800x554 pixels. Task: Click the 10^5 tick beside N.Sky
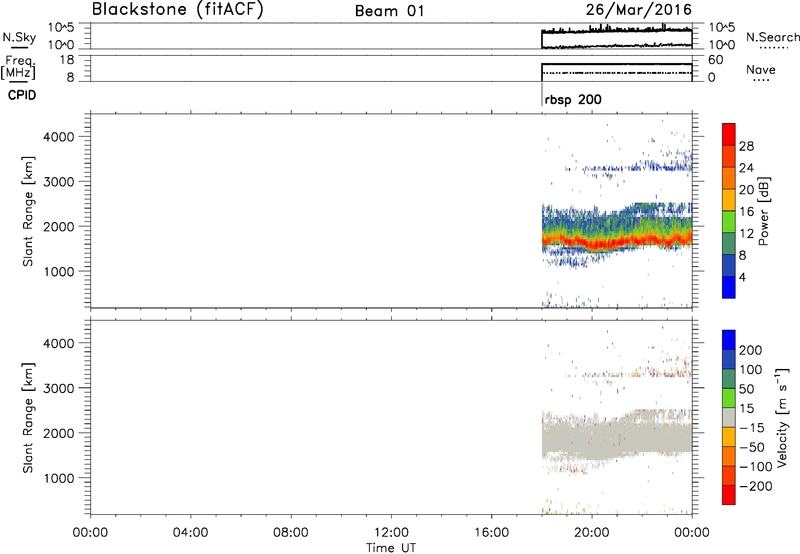click(x=61, y=28)
